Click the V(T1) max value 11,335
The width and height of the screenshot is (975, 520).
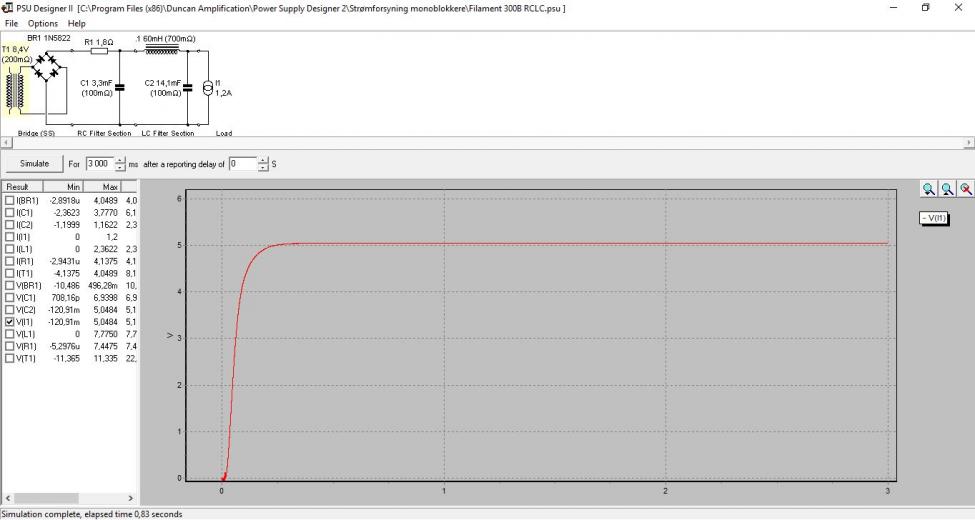coord(106,358)
